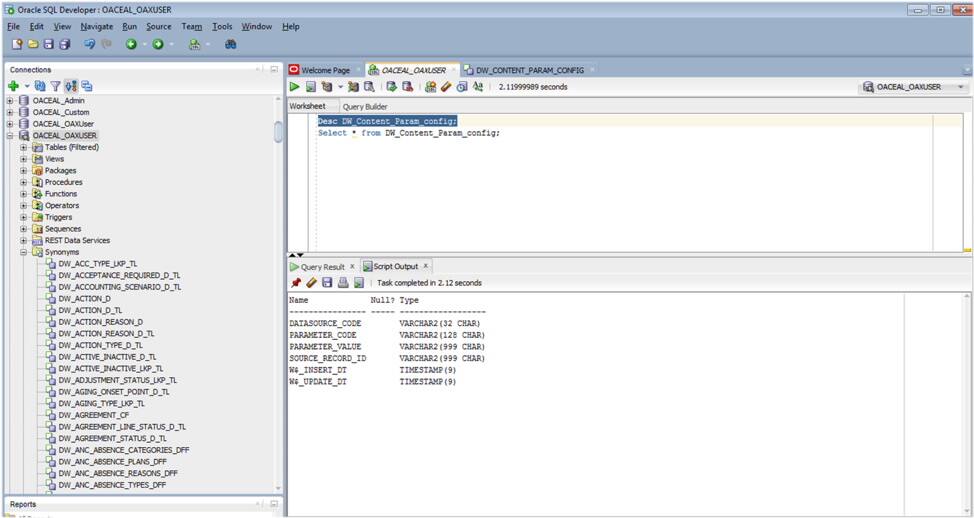The height and width of the screenshot is (518, 974).
Task: Expand the Tables (Filtered) node
Action: click(x=24, y=147)
